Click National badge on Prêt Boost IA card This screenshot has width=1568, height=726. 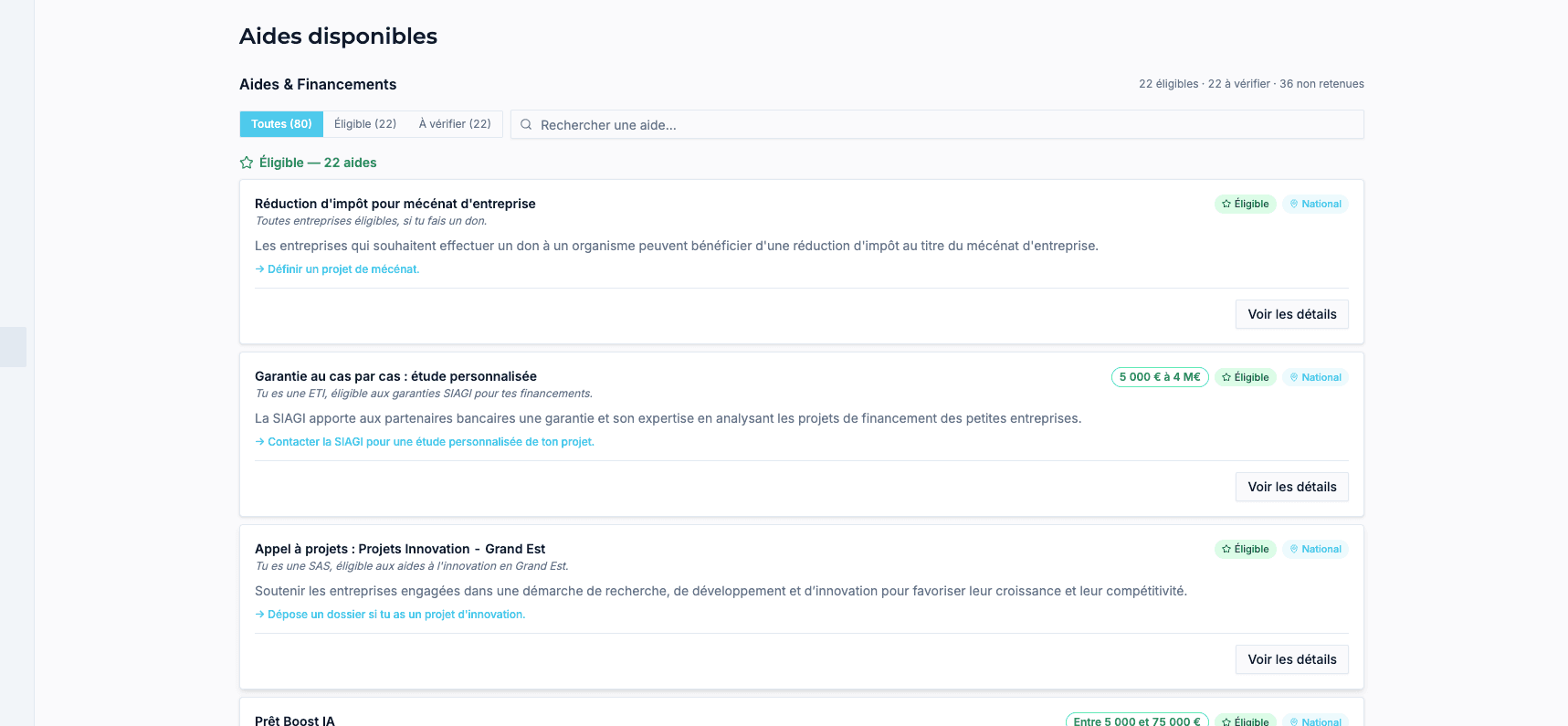point(1315,721)
